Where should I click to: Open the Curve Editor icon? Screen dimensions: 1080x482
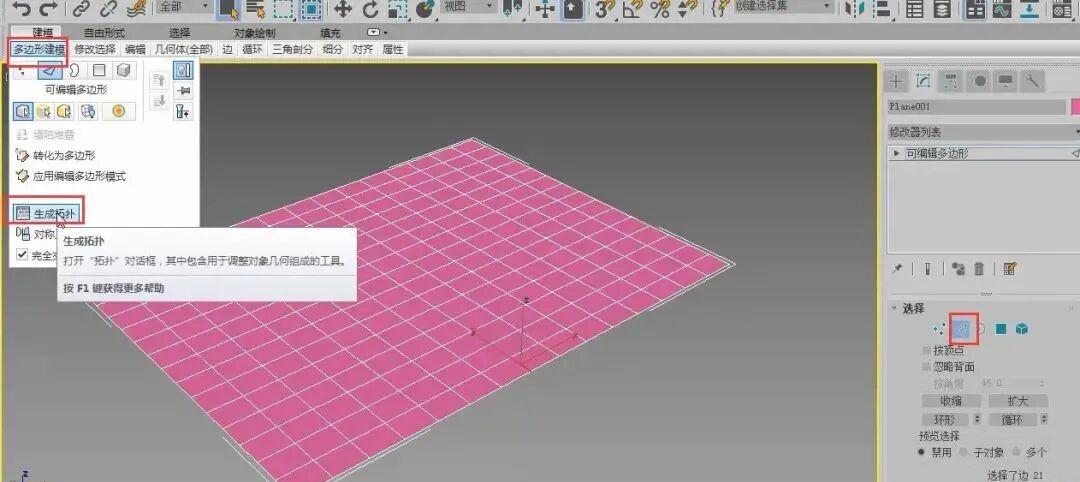[x=1001, y=8]
